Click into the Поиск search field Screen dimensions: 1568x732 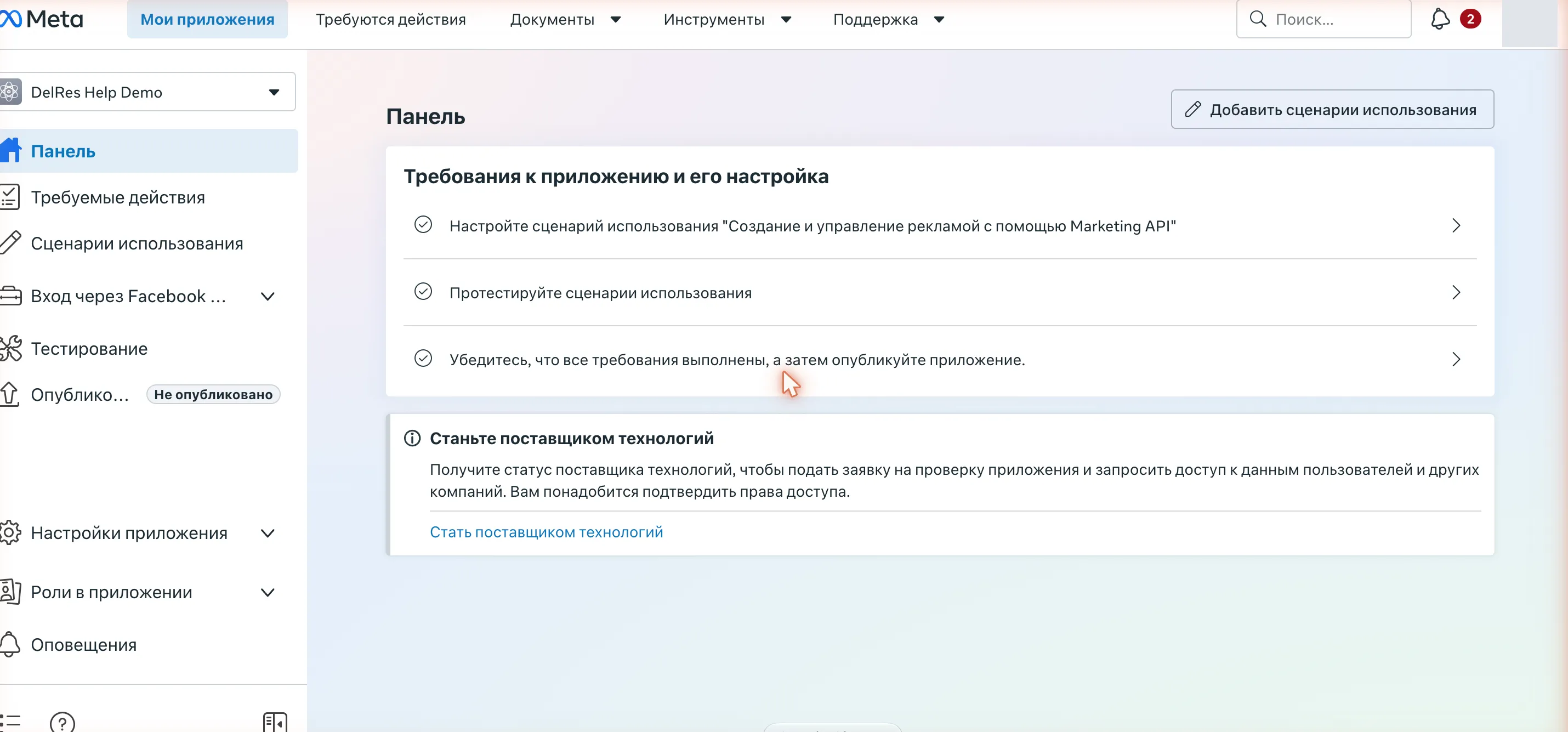pos(1323,19)
